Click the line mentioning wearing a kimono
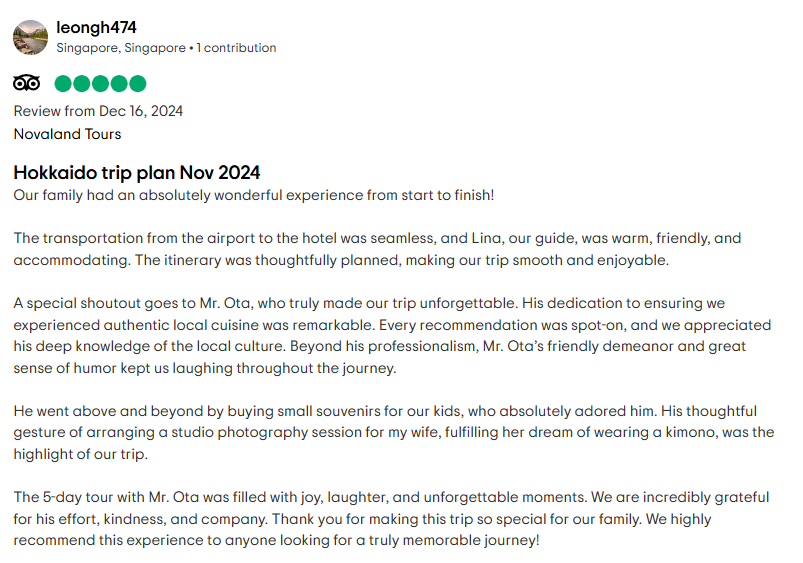 pos(394,432)
